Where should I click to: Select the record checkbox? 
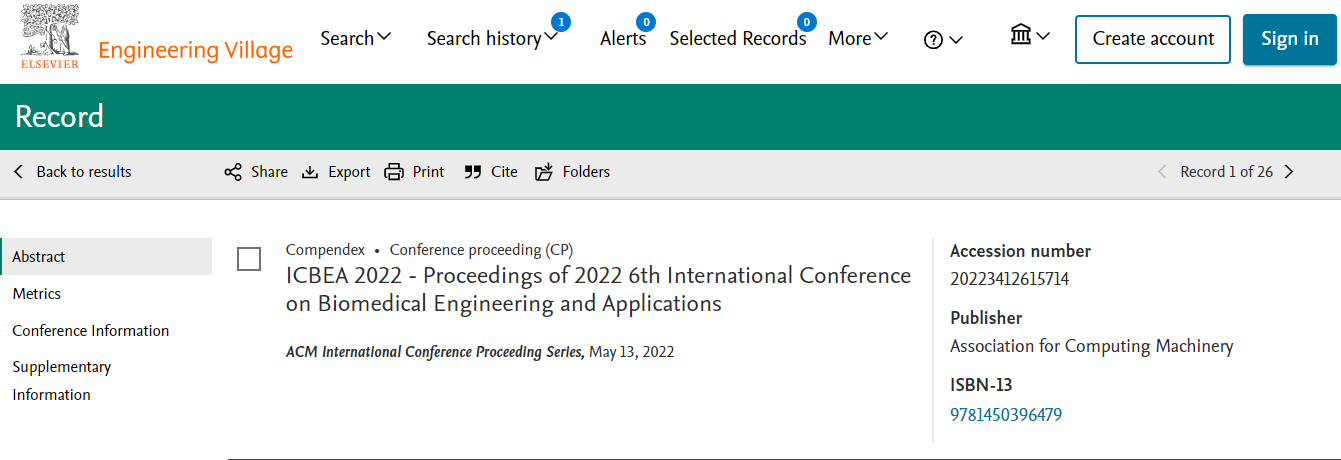pos(249,259)
